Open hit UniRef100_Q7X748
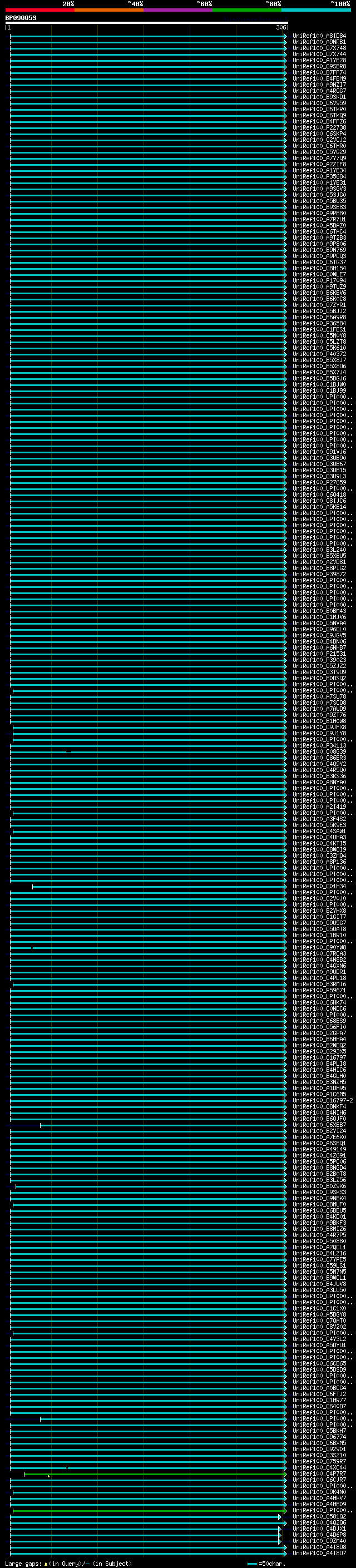 pyautogui.click(x=319, y=48)
